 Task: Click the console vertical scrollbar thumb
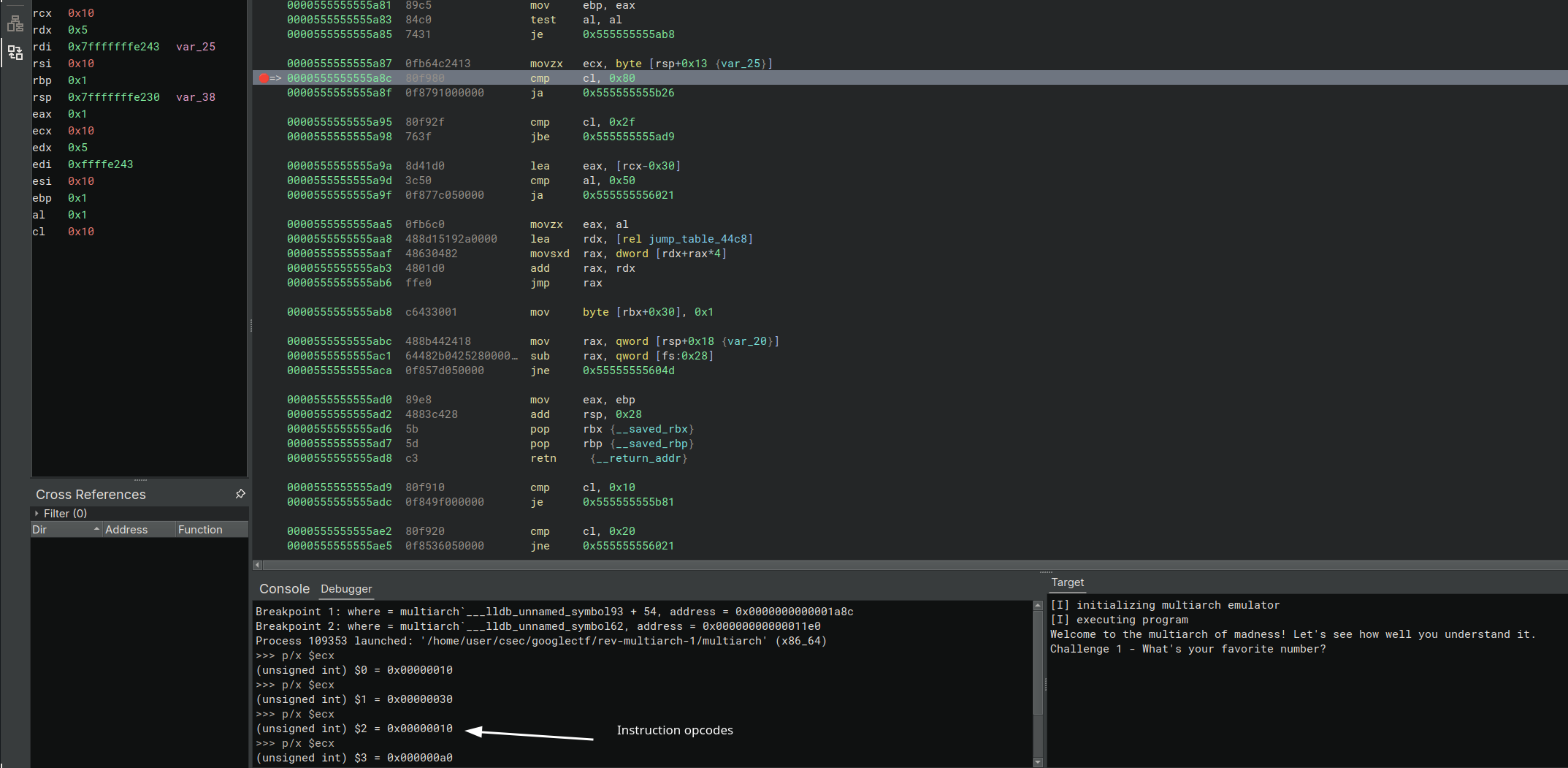1038,662
